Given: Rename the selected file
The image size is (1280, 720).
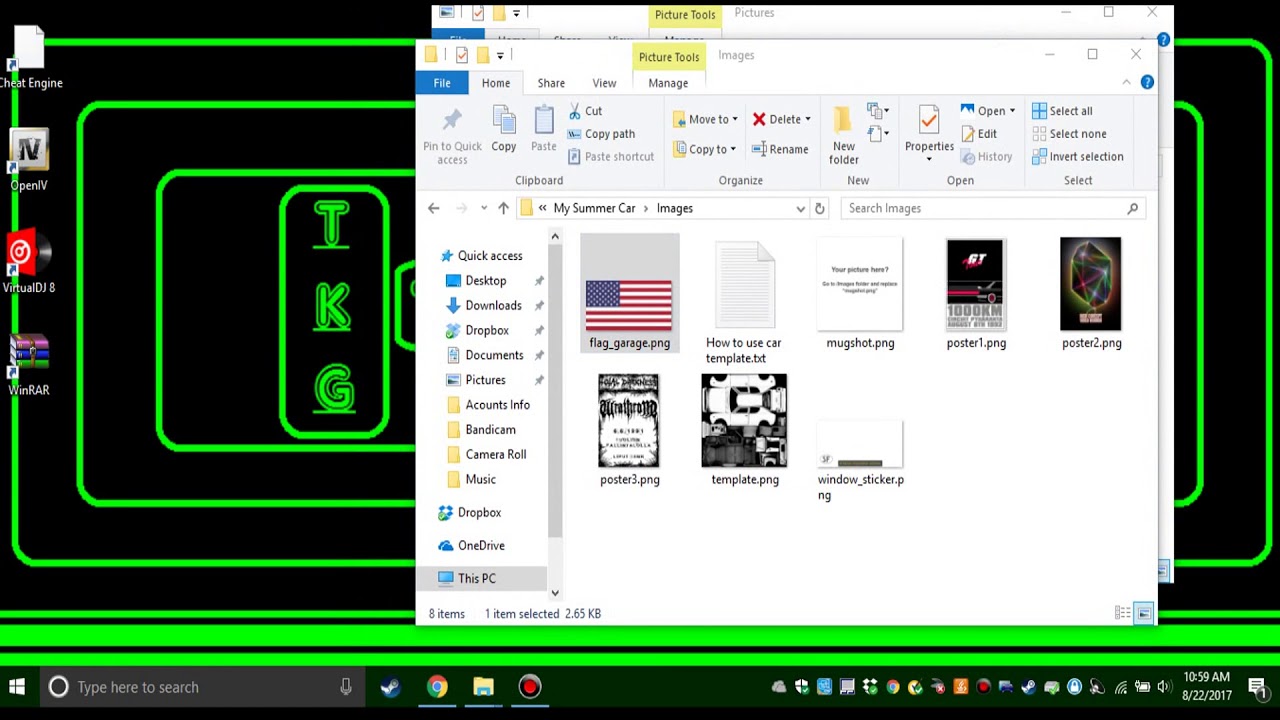Looking at the screenshot, I should (x=780, y=149).
